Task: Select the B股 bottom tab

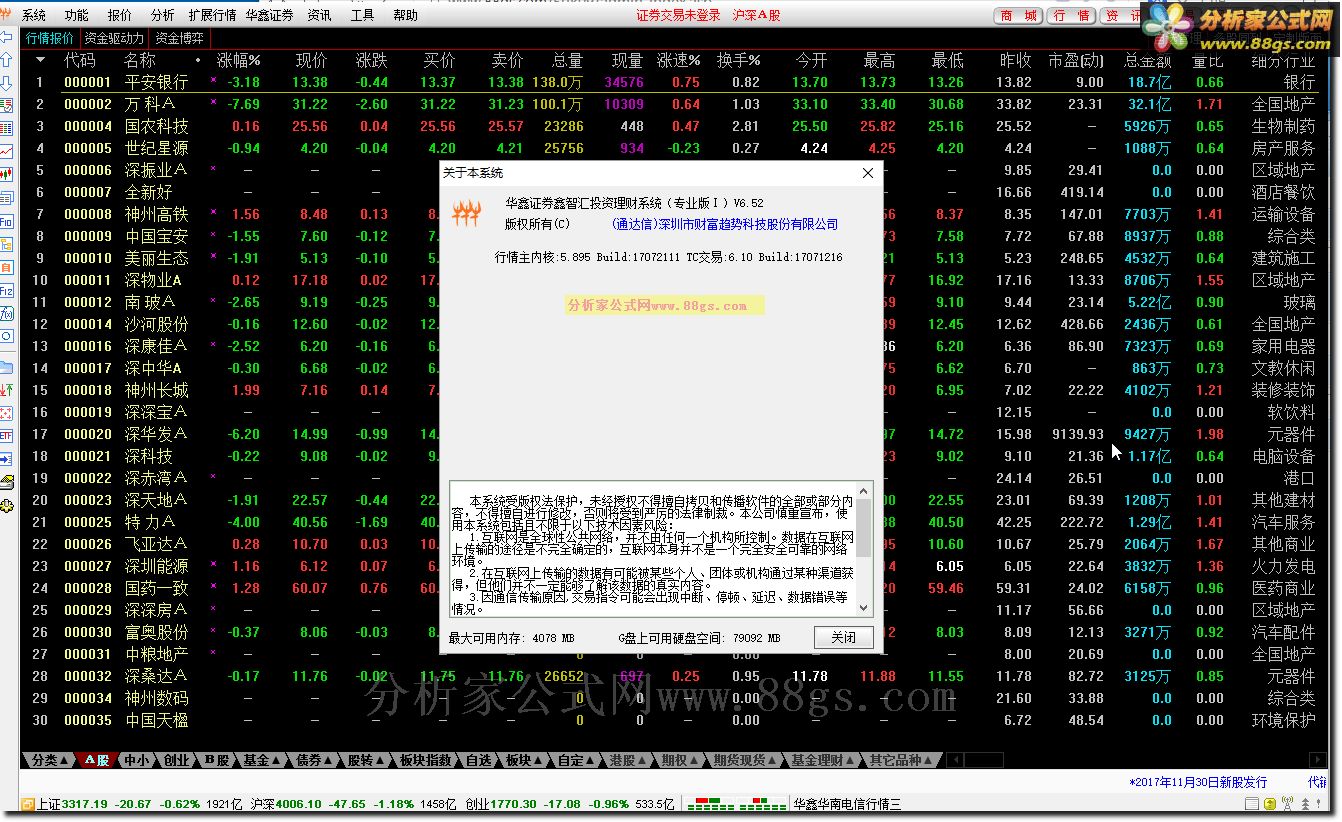Action: [217, 760]
